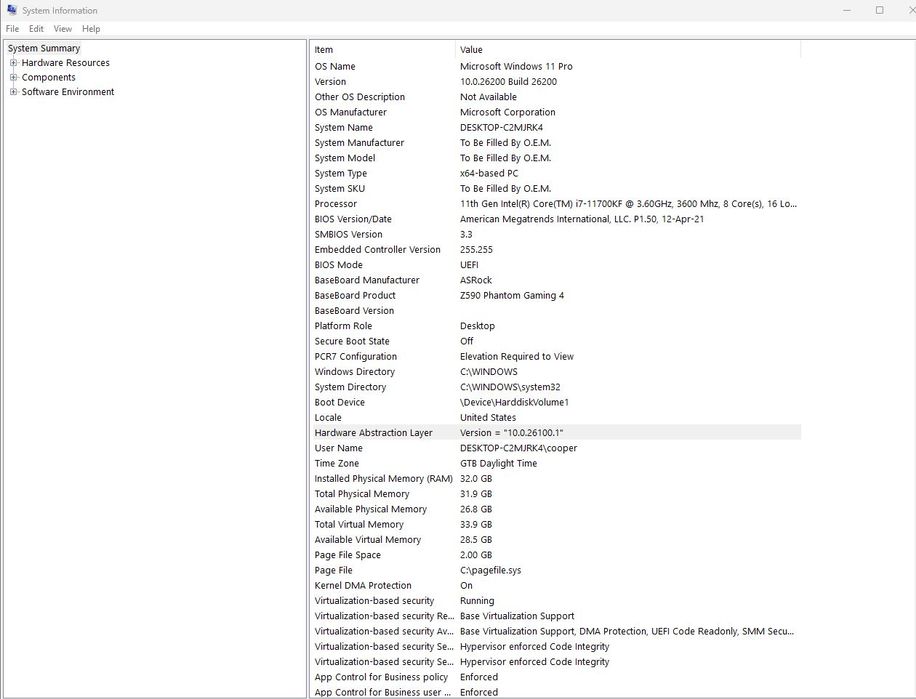Image resolution: width=916 pixels, height=699 pixels.
Task: Select the SMBIOS Version row label
Action: tap(348, 234)
